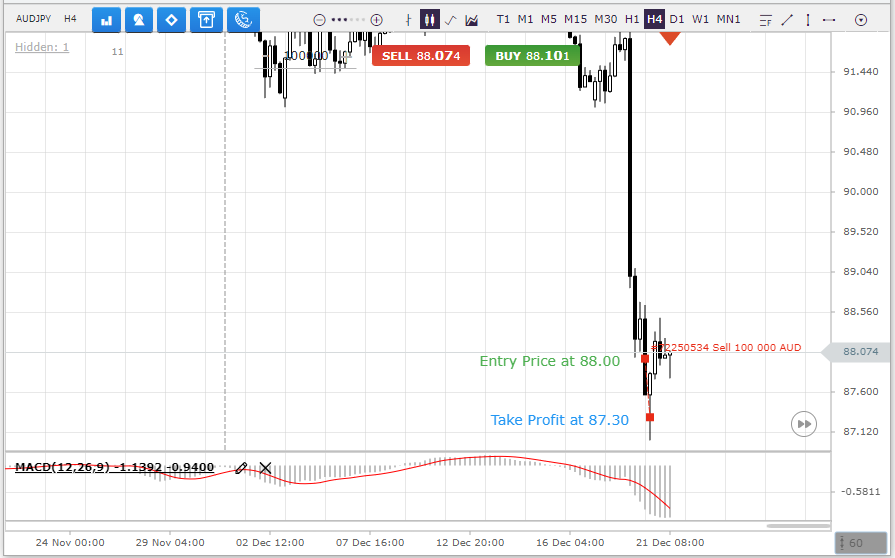This screenshot has height=558, width=895.
Task: Select M15 timeframe
Action: click(575, 19)
